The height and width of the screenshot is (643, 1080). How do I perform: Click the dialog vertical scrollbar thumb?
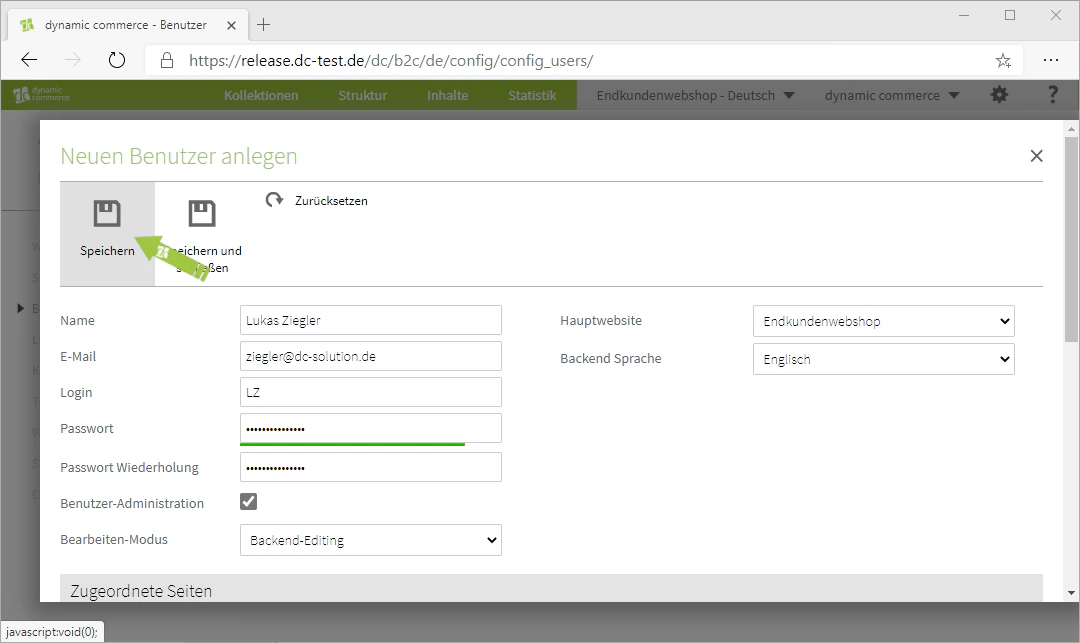[1070, 238]
